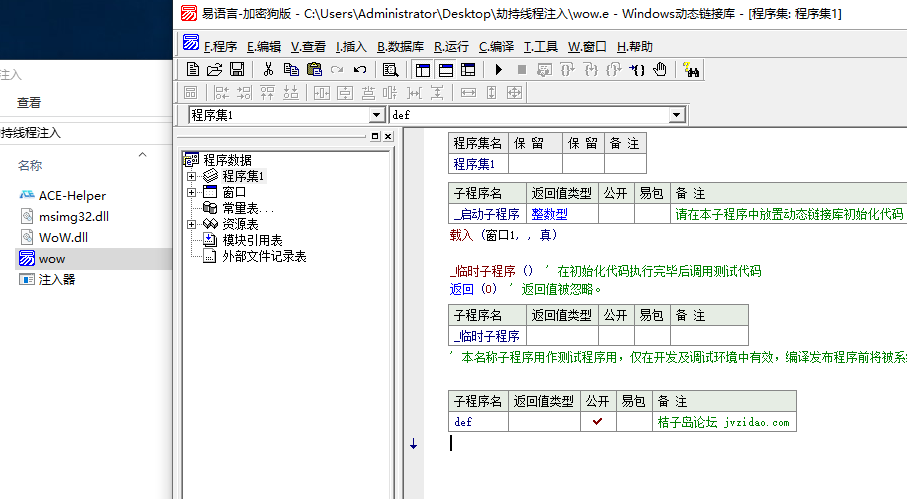Click the 名称 column header
This screenshot has height=499, width=907.
(30, 165)
